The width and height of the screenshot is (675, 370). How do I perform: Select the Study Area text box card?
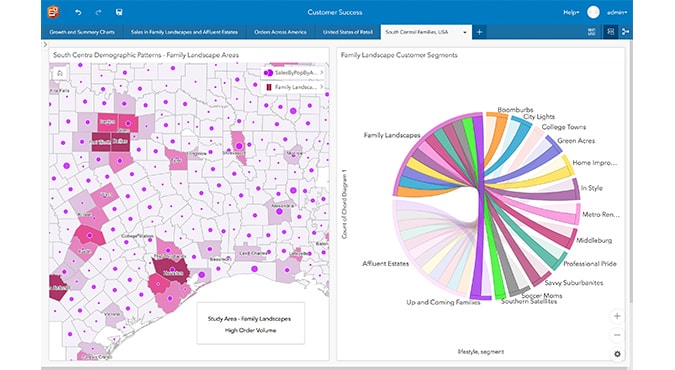pyautogui.click(x=251, y=323)
